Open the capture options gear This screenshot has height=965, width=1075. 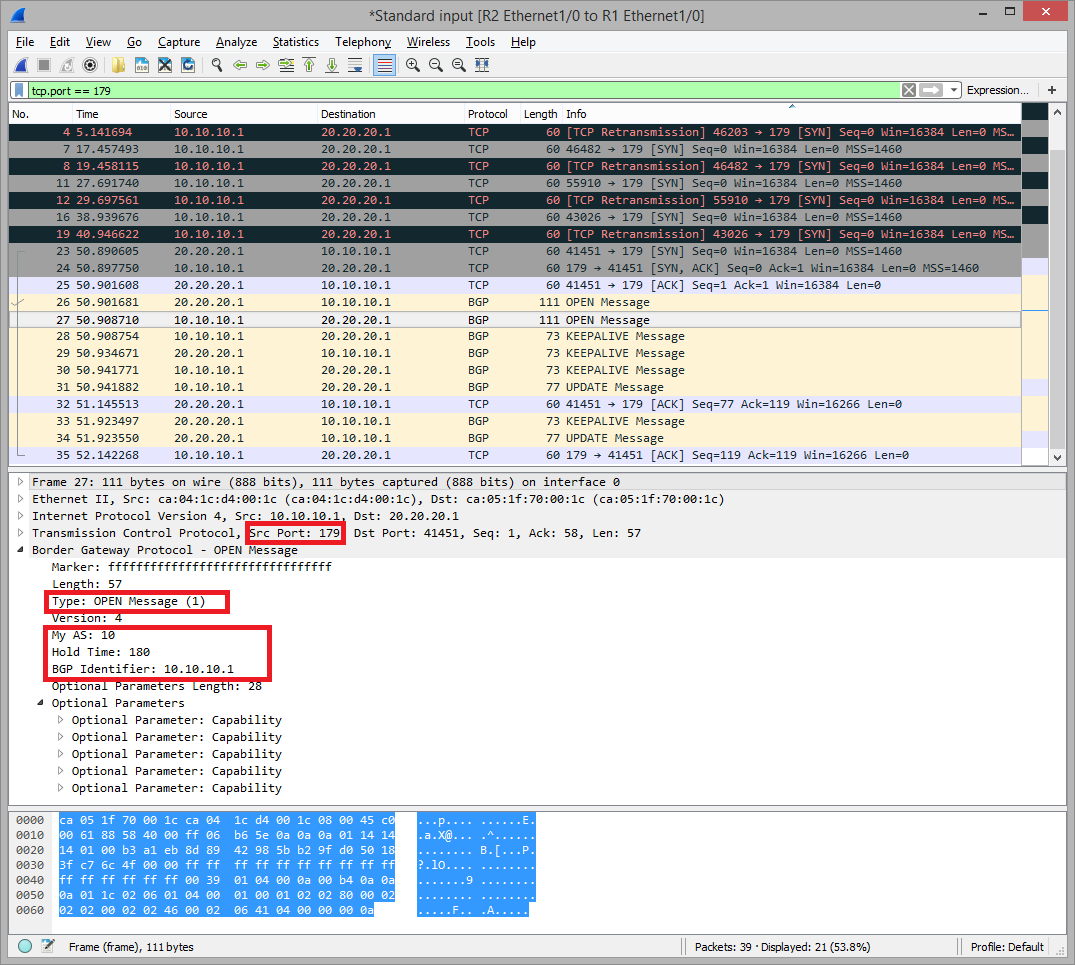coord(89,65)
